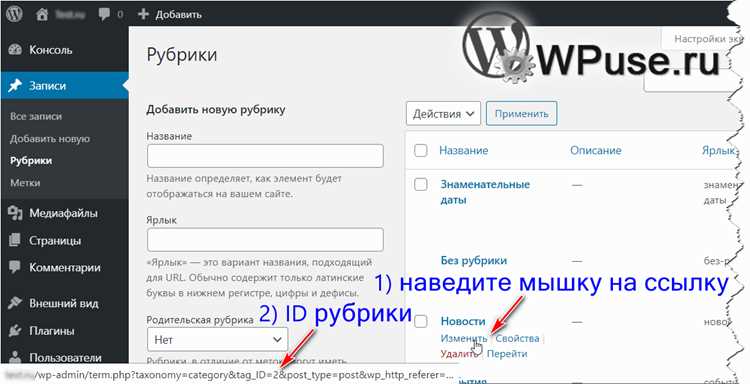750x384 pixels.
Task: Click Свойства under Новости
Action: pyautogui.click(x=518, y=338)
